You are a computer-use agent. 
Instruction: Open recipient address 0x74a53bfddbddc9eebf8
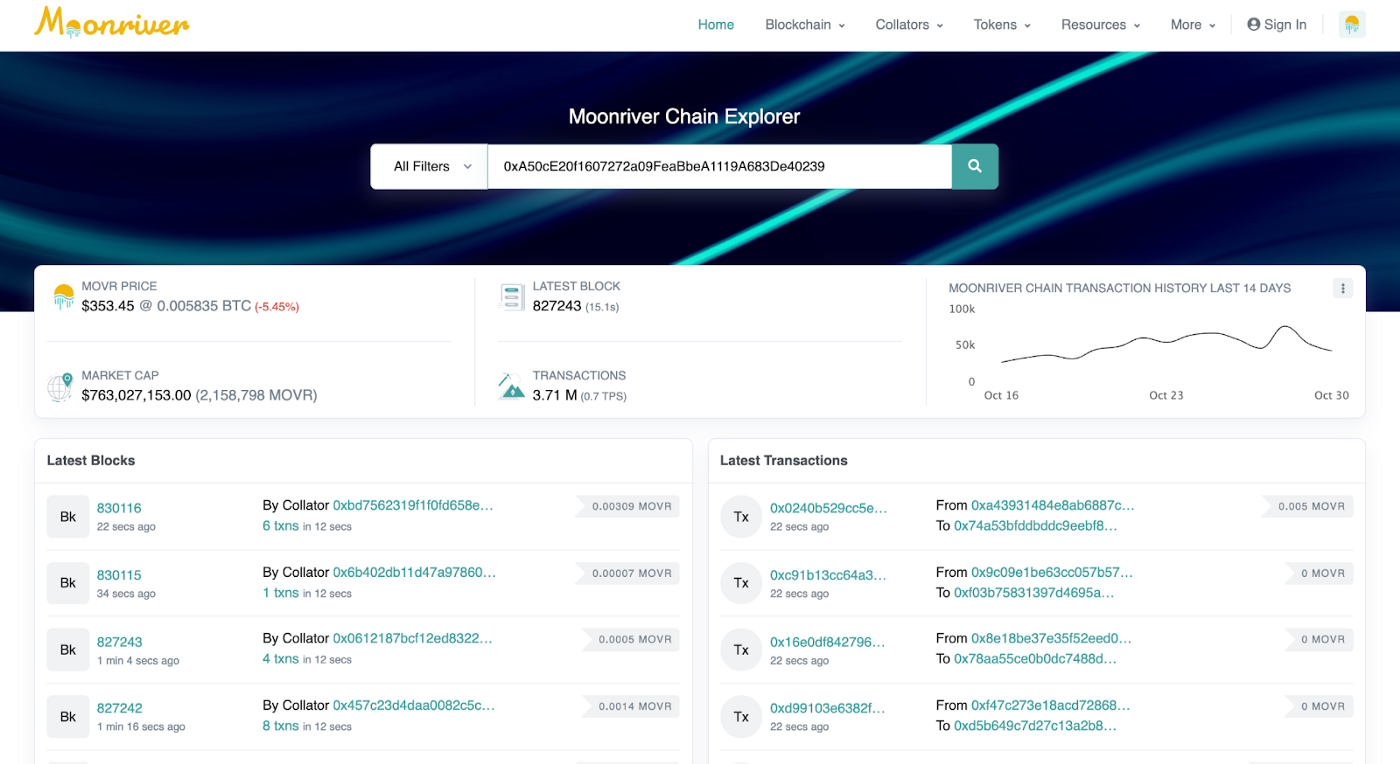1036,525
